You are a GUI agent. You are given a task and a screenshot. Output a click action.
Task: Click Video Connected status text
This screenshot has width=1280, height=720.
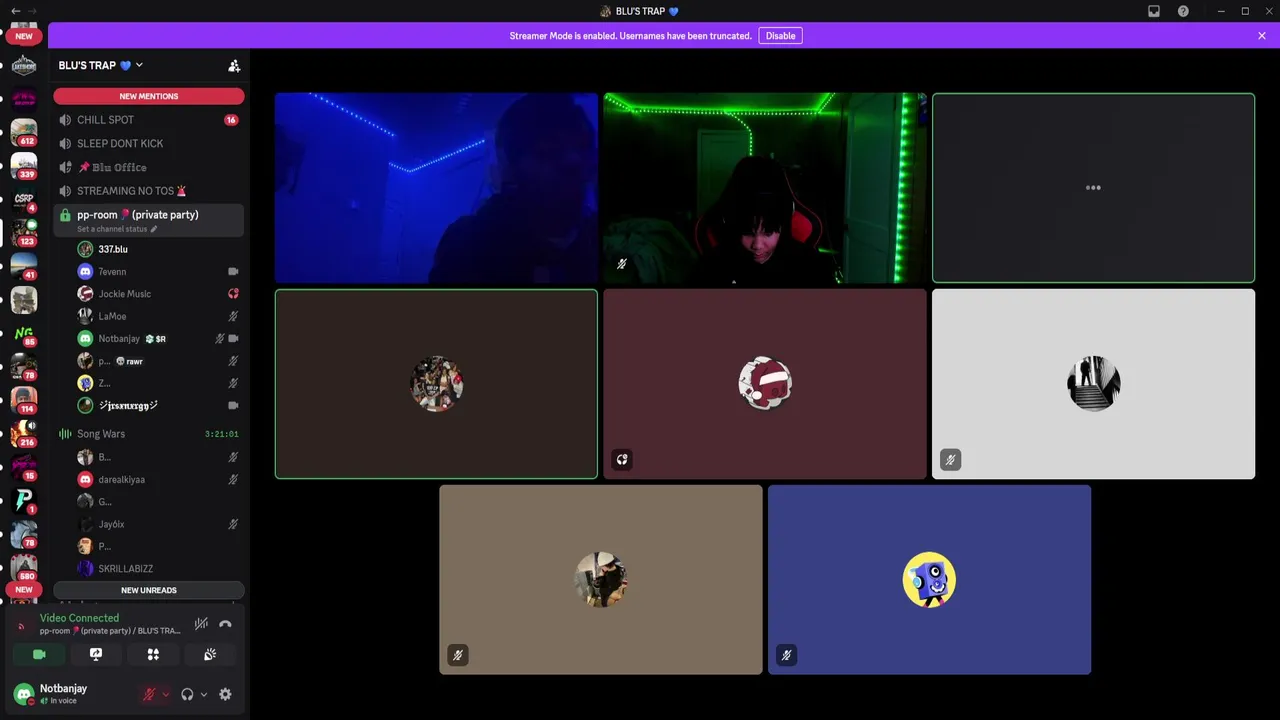coord(79,618)
